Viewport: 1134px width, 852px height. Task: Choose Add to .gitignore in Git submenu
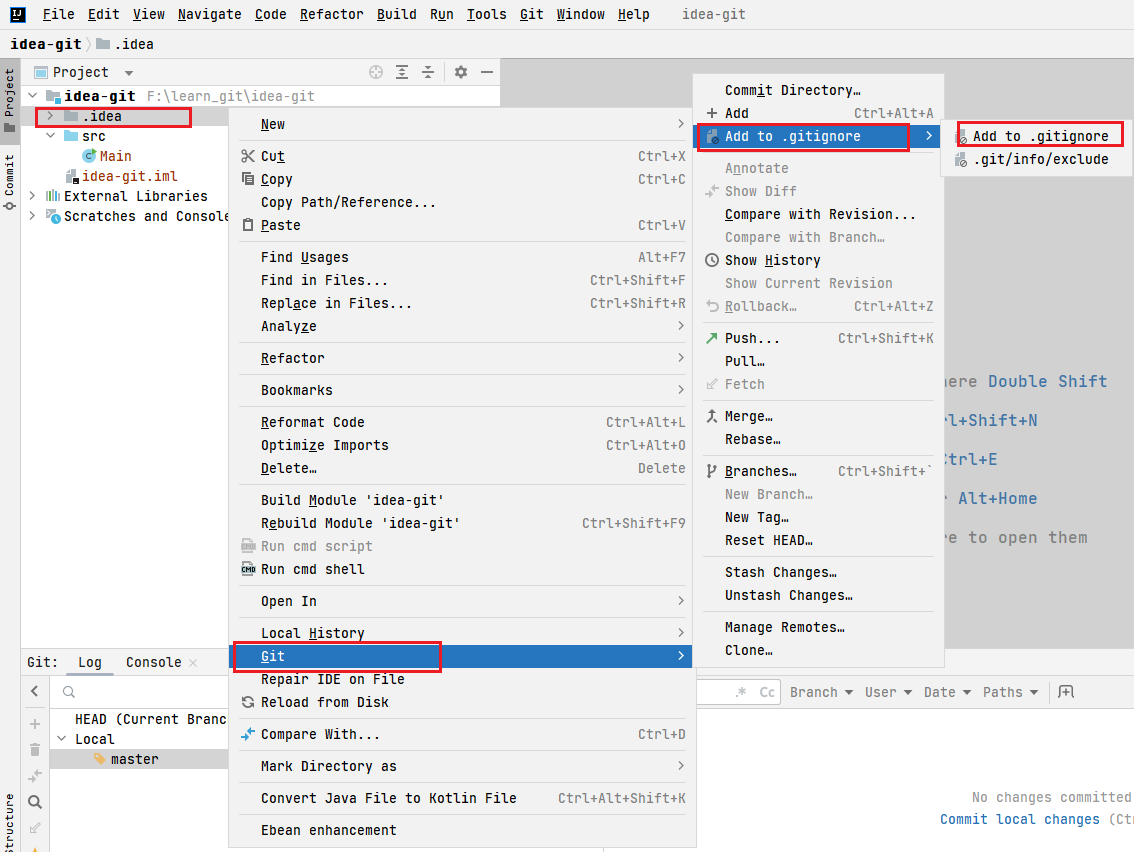819,136
